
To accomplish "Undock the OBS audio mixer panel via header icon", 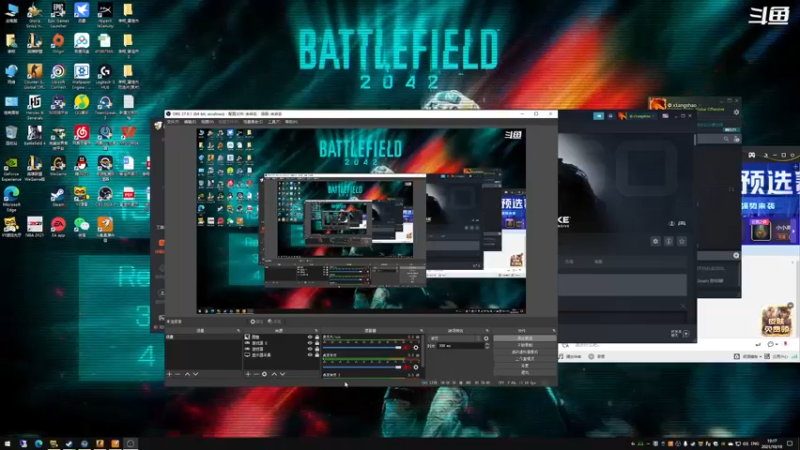I will tap(421, 331).
